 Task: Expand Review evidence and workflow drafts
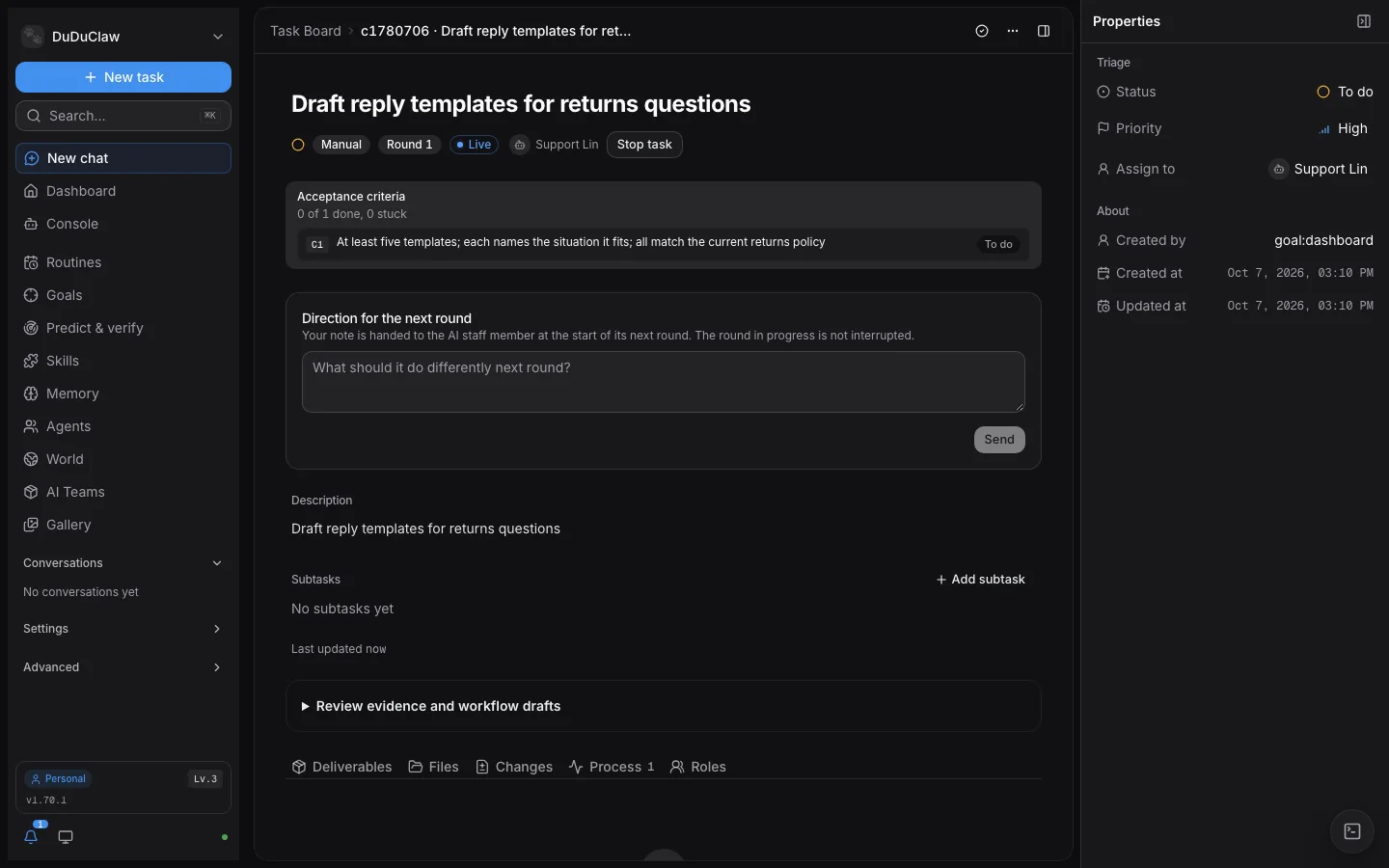(x=664, y=706)
